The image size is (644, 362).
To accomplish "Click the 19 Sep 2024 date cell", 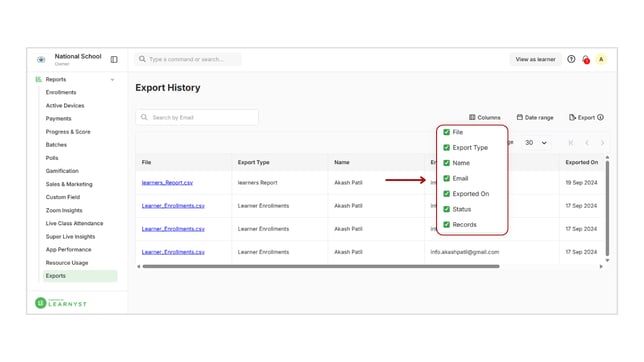I will pos(581,182).
